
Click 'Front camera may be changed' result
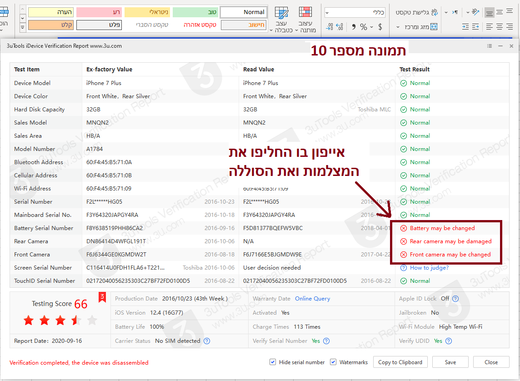[x=450, y=255]
